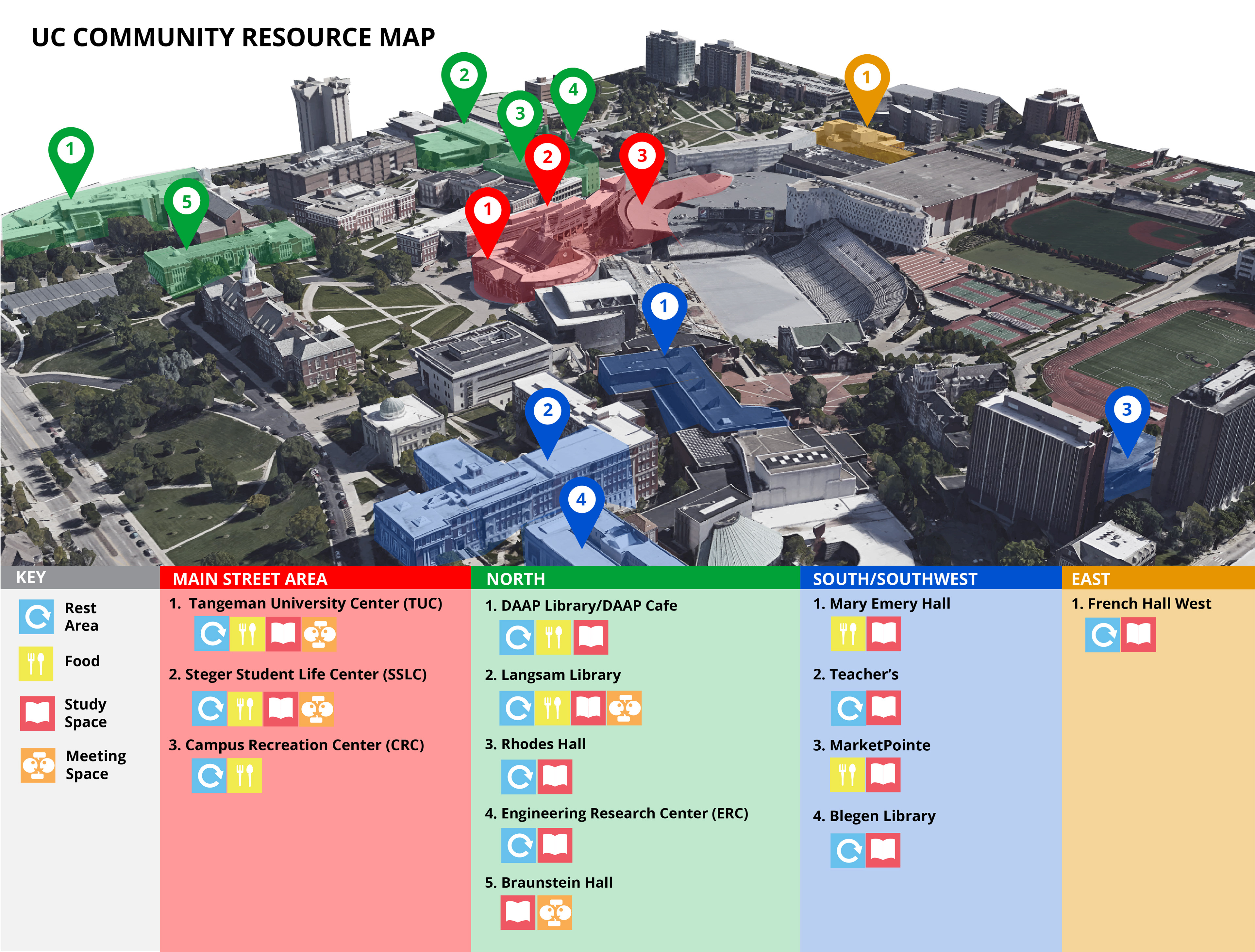Click the Rest Area icon under French Hall West
This screenshot has width=1255, height=952.
1103,634
